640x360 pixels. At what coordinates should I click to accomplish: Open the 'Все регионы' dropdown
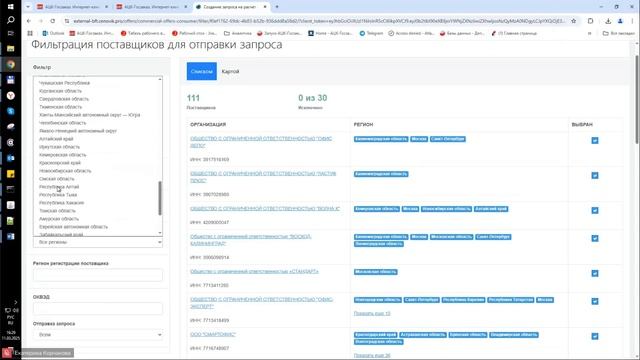coord(98,242)
